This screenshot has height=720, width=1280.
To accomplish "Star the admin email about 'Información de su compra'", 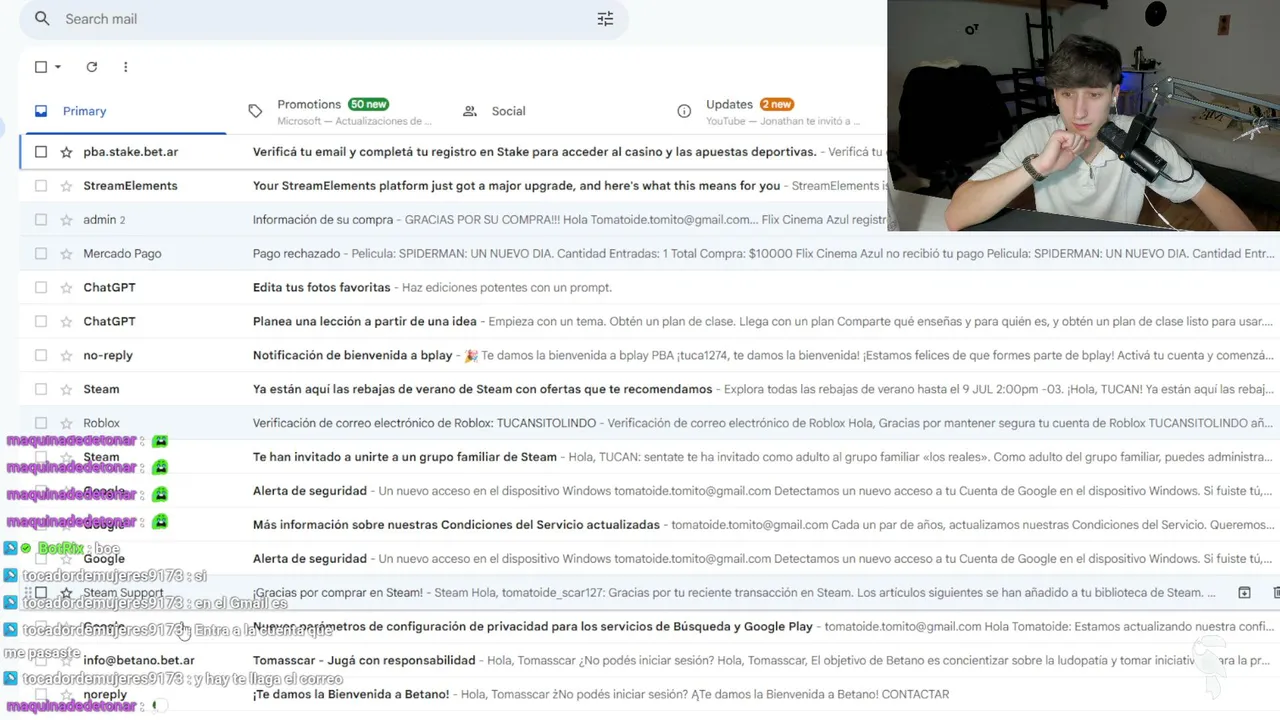I will [66, 220].
